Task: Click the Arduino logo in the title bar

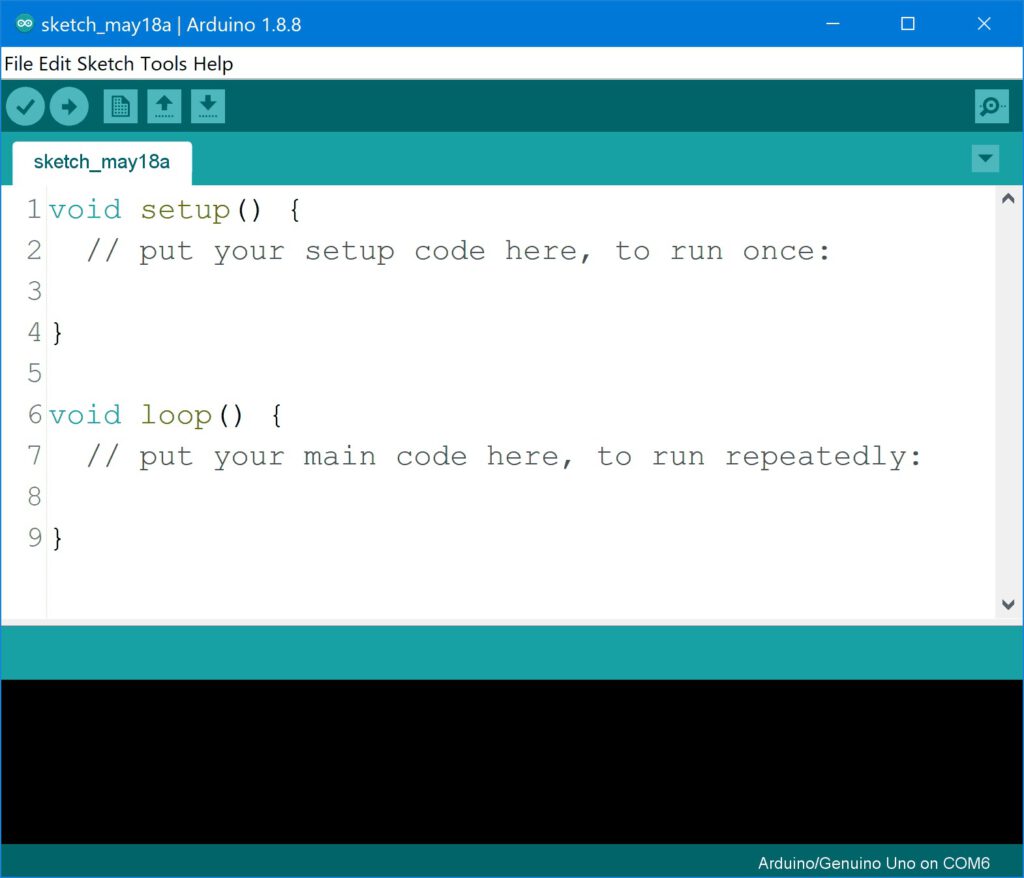Action: tap(25, 24)
